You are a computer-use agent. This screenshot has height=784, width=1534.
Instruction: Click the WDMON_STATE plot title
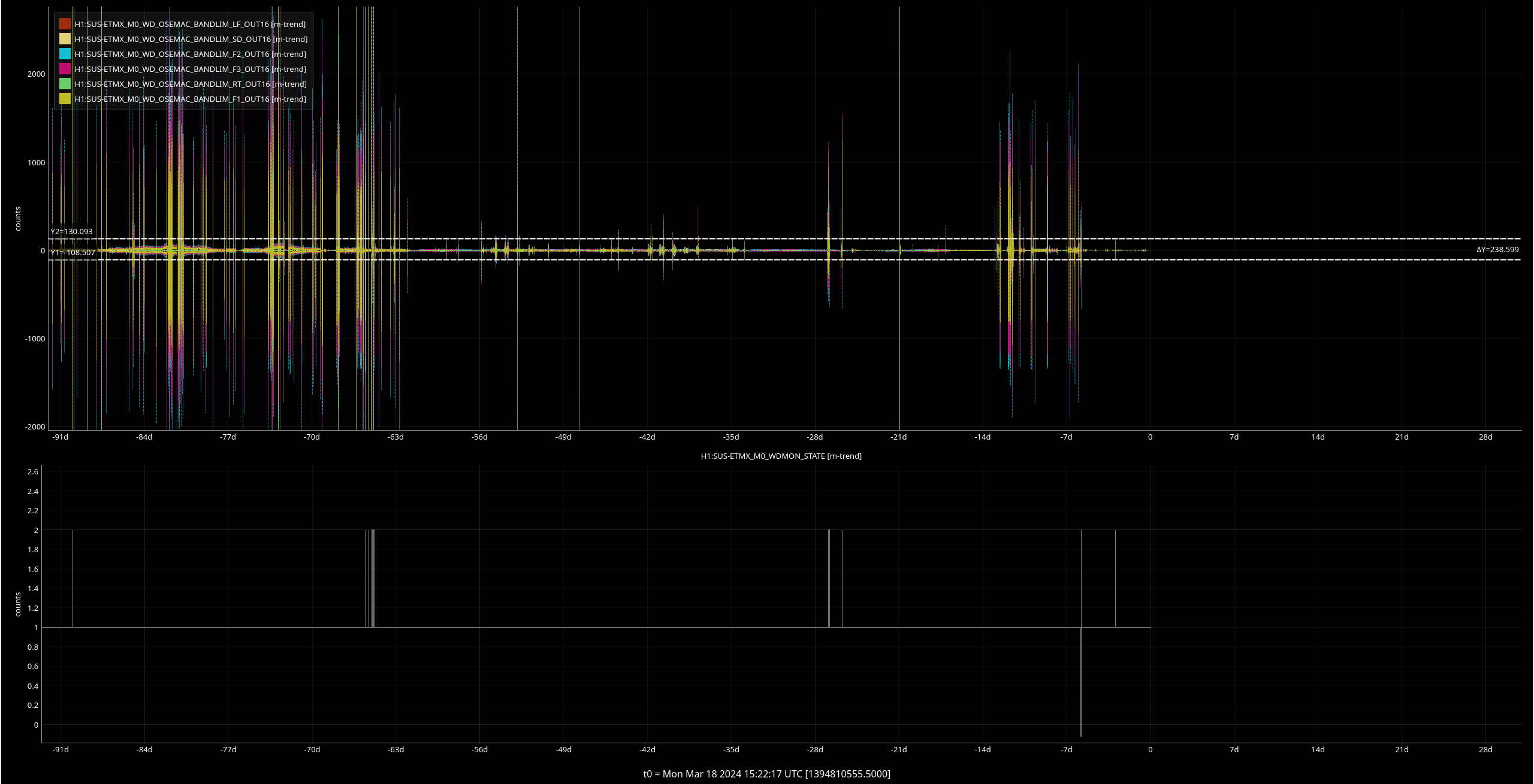tap(781, 456)
